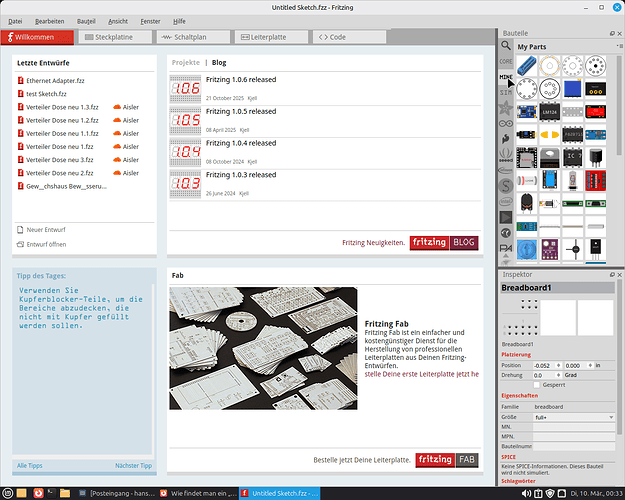Show the Projekte list
The image size is (625, 500).
click(186, 63)
